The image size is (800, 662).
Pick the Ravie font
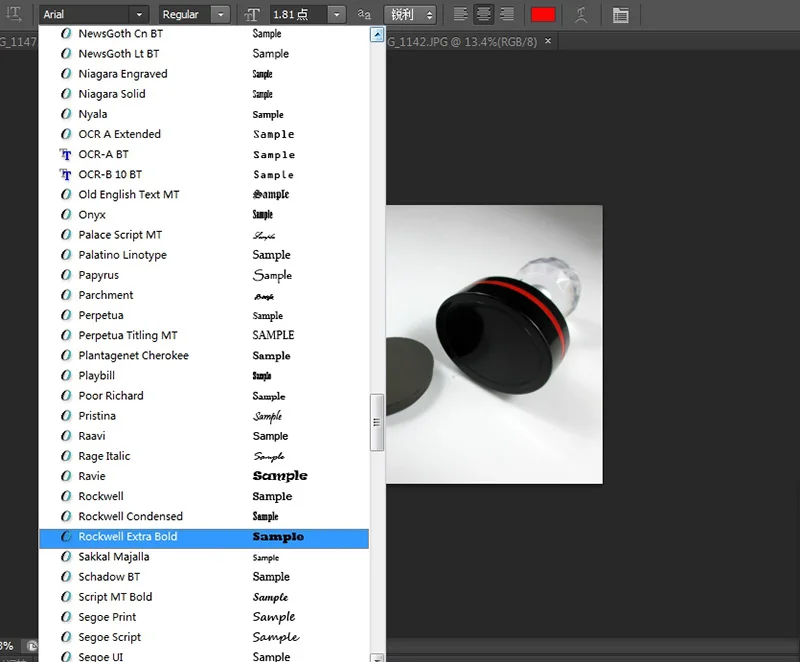pos(204,476)
